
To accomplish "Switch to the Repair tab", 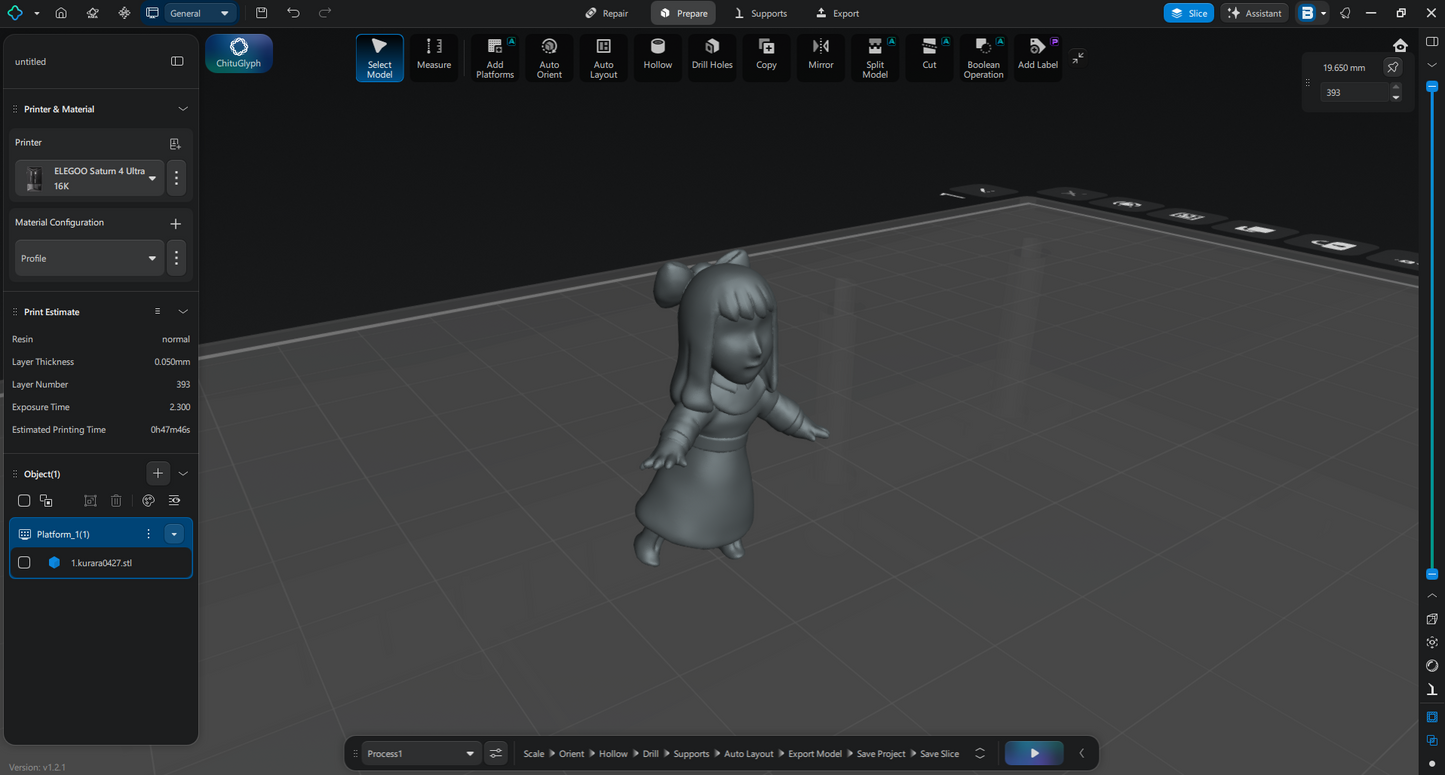I will click(607, 13).
